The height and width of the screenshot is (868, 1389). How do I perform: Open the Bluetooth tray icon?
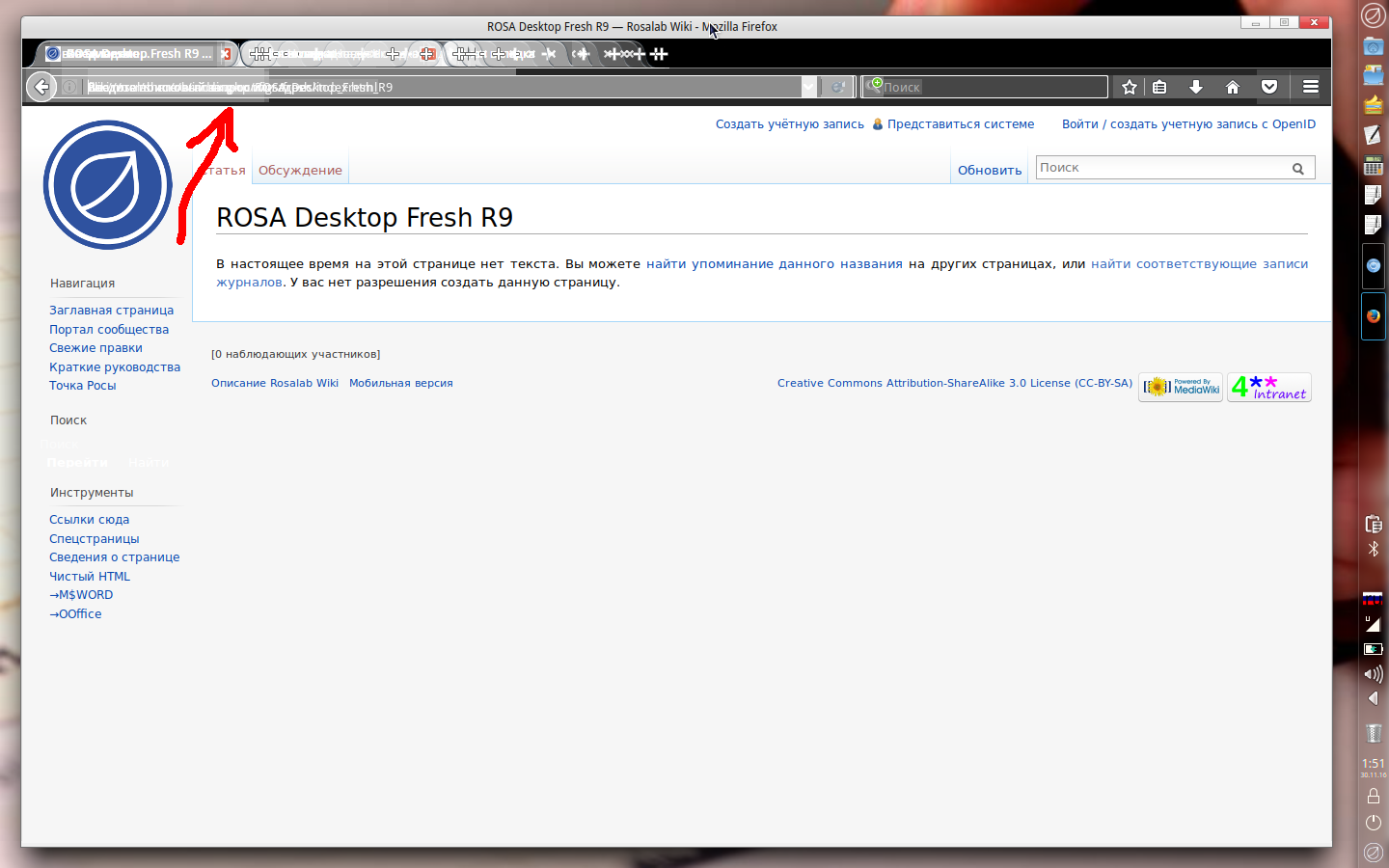1374,549
